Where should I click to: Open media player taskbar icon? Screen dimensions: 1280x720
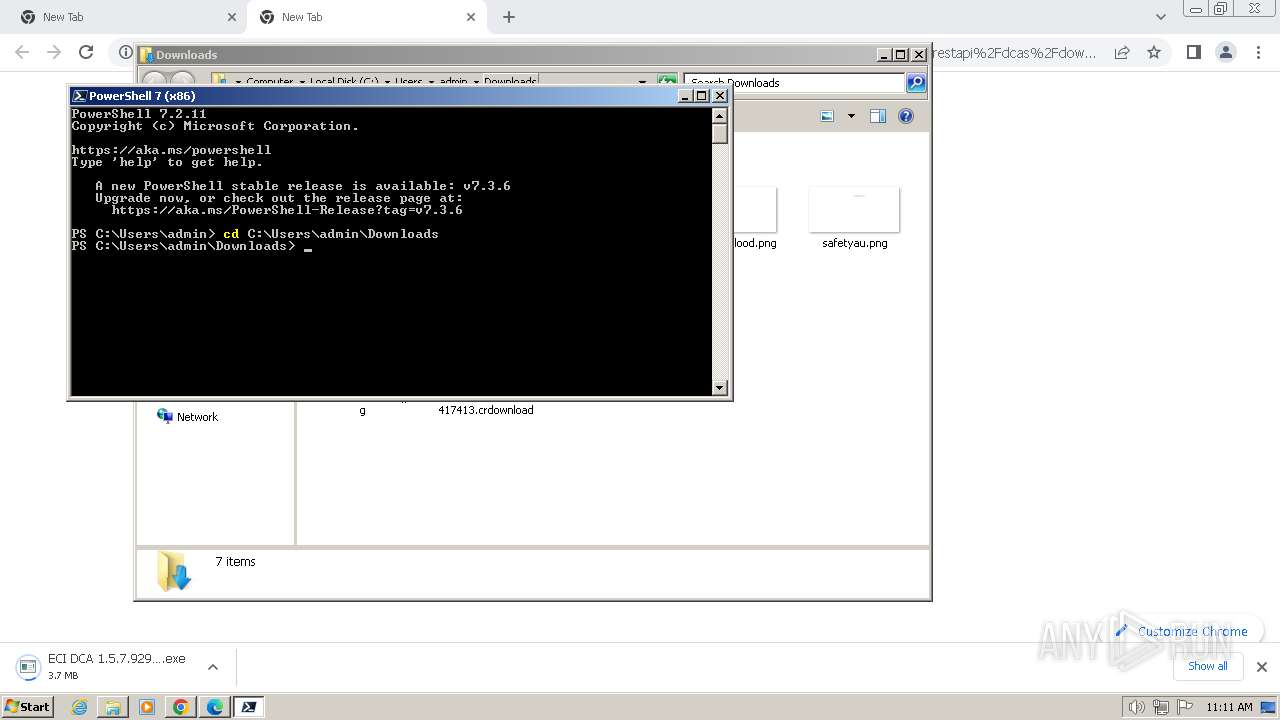click(147, 707)
